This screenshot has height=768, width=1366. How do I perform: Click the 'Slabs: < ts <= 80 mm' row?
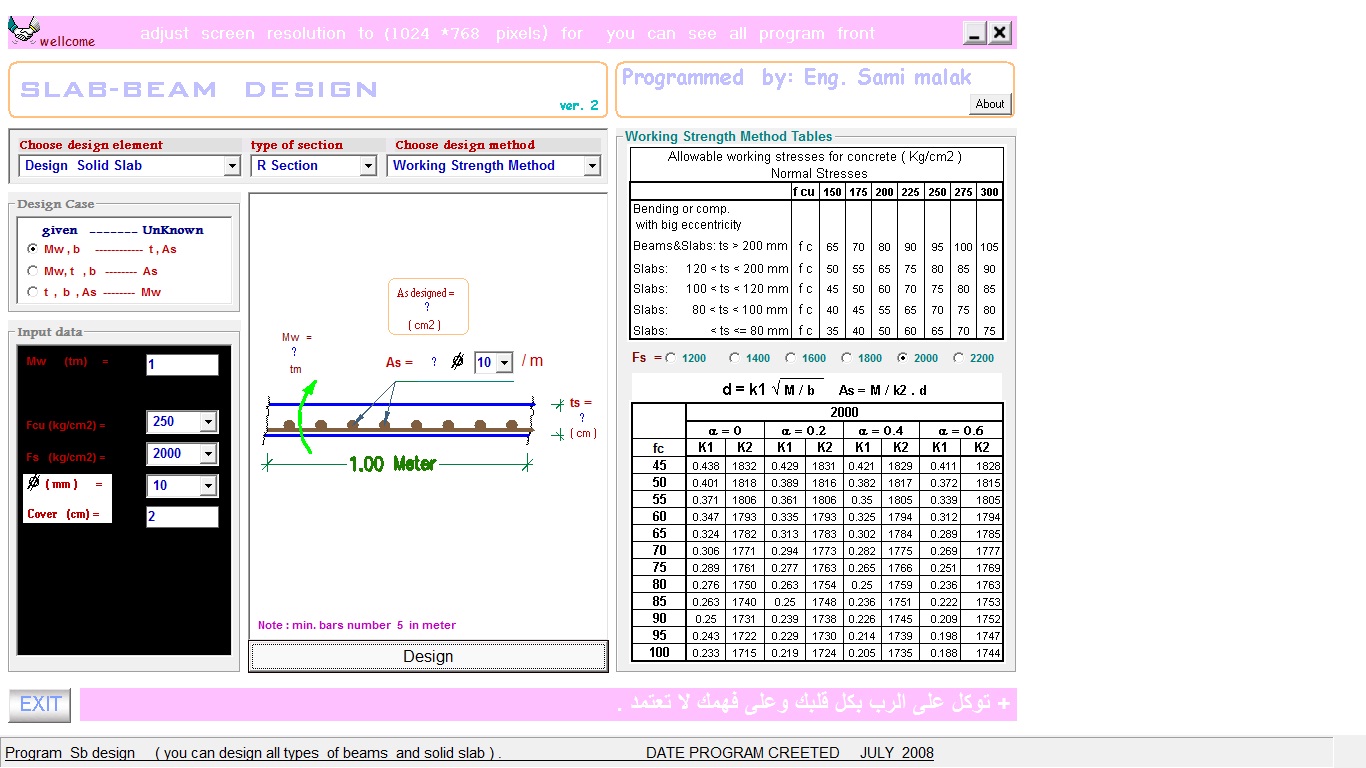pyautogui.click(x=816, y=331)
